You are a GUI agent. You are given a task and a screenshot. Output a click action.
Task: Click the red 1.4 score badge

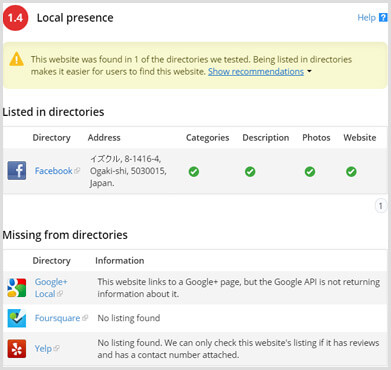(x=15, y=18)
